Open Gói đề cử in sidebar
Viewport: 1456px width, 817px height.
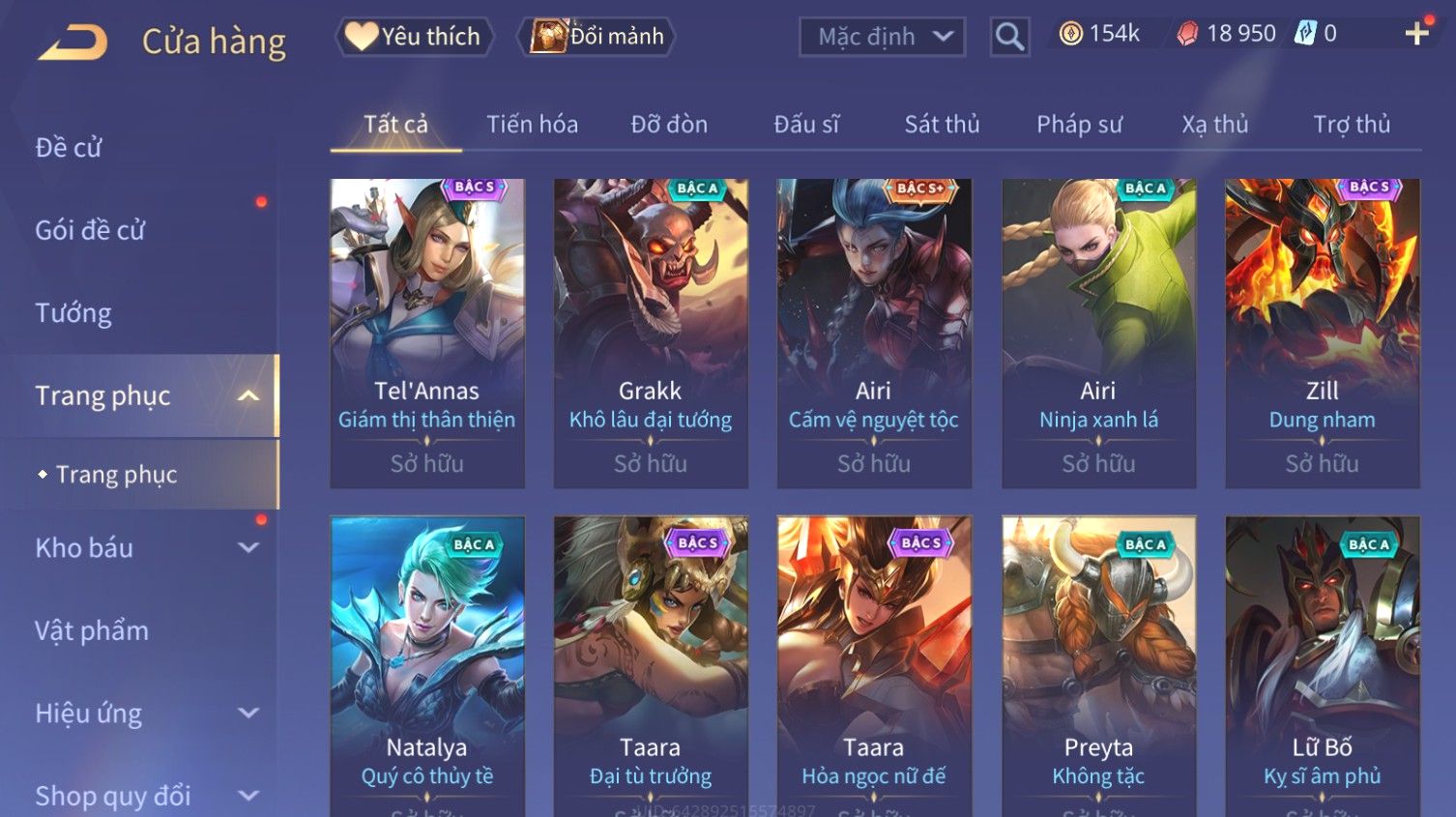[90, 230]
